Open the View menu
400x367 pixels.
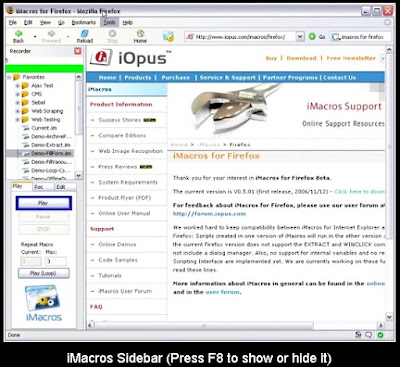45,22
